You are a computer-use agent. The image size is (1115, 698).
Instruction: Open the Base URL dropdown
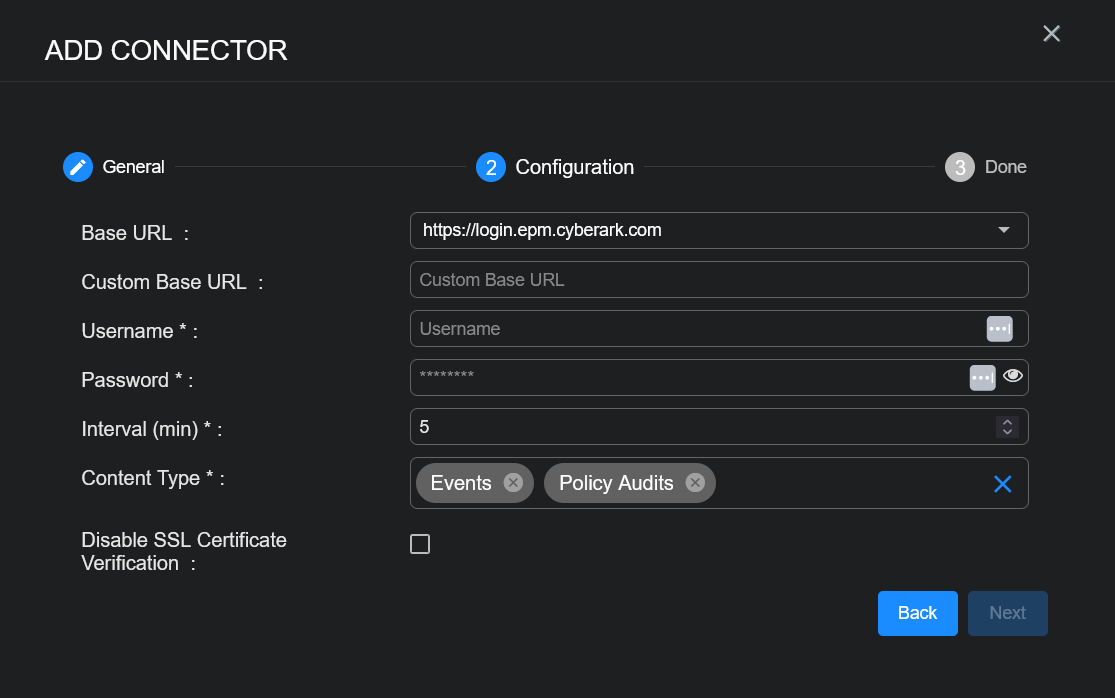click(x=1003, y=230)
